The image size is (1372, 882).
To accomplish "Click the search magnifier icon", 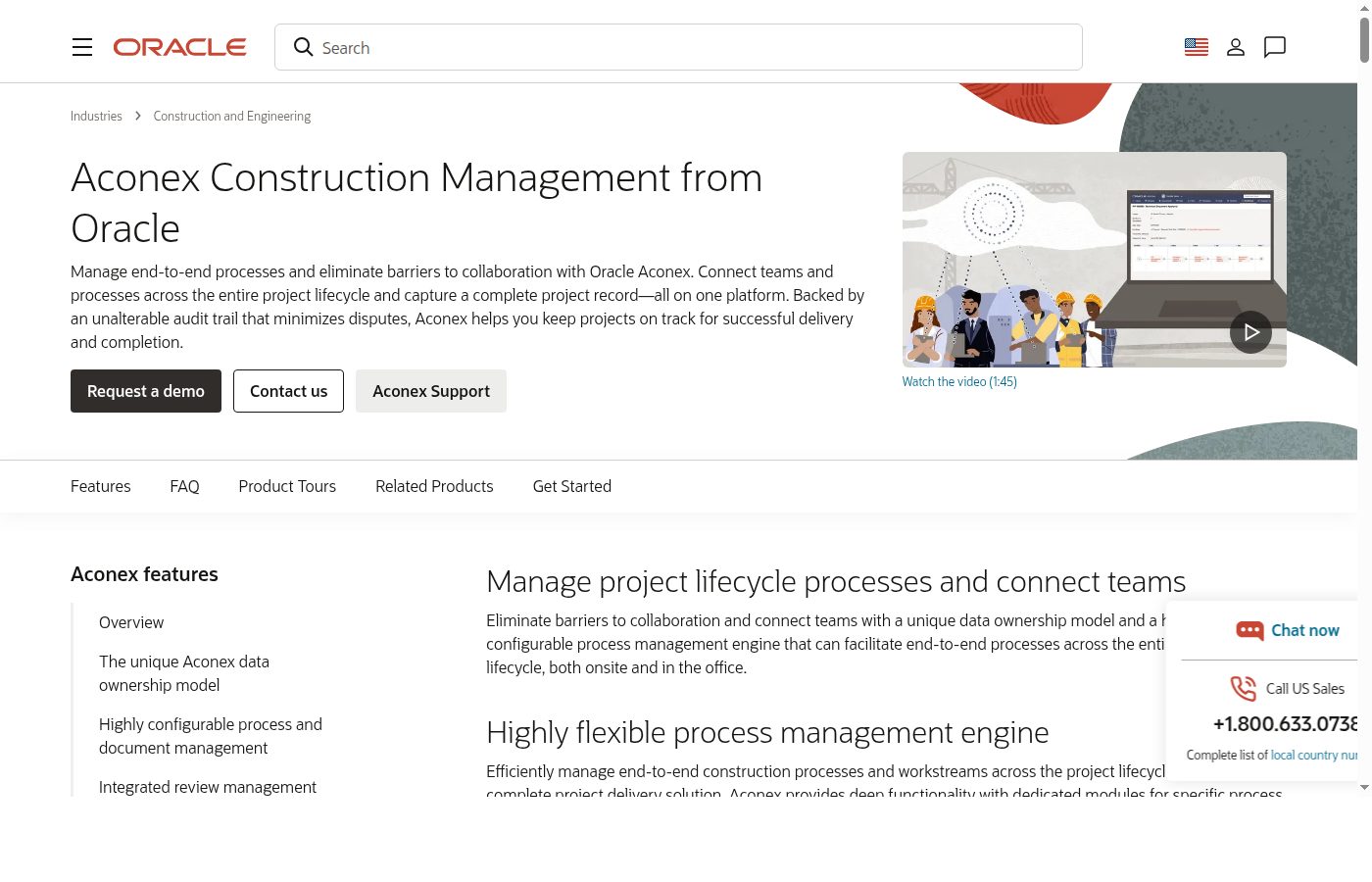I will point(303,47).
